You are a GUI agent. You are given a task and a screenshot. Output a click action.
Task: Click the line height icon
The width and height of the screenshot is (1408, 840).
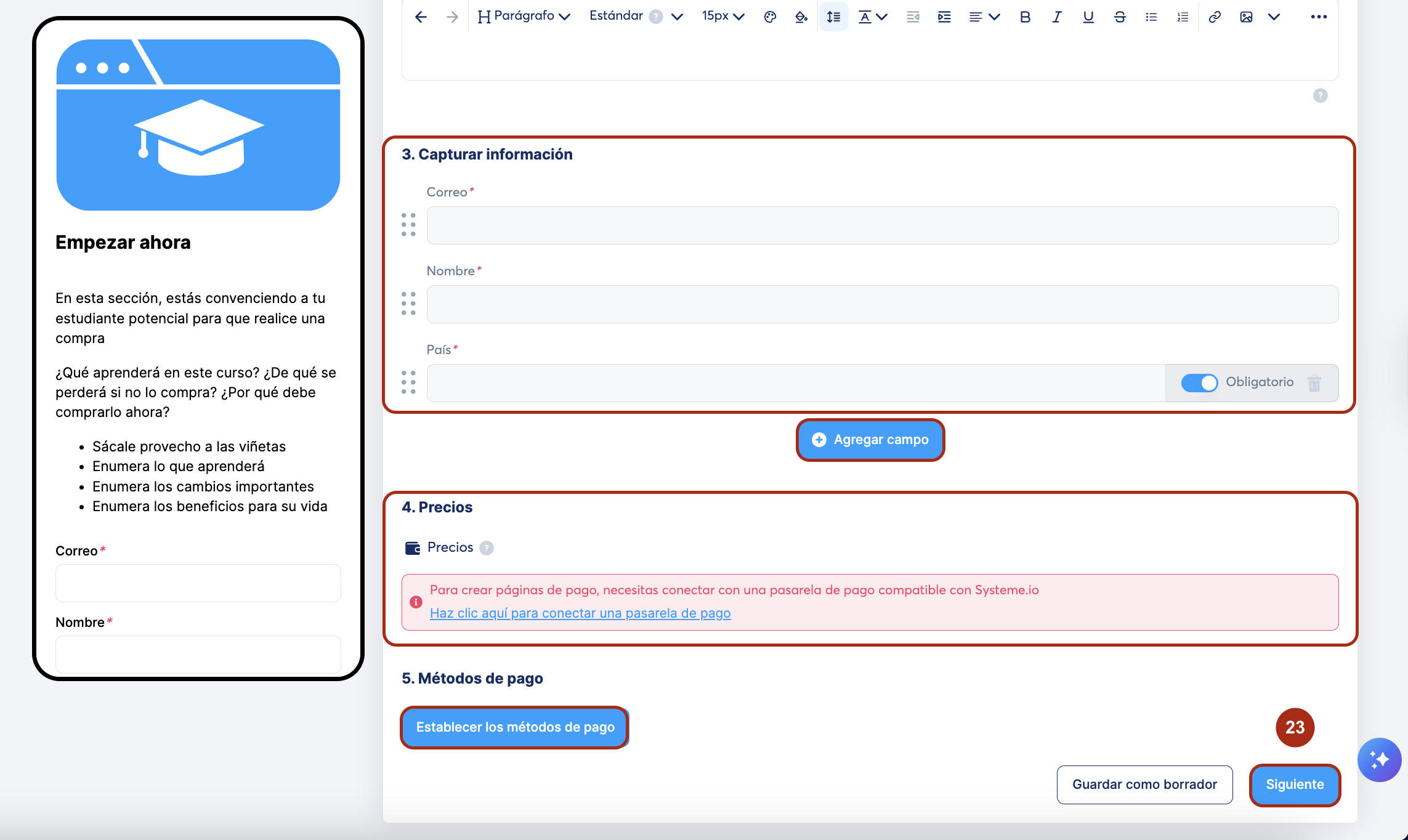point(833,17)
